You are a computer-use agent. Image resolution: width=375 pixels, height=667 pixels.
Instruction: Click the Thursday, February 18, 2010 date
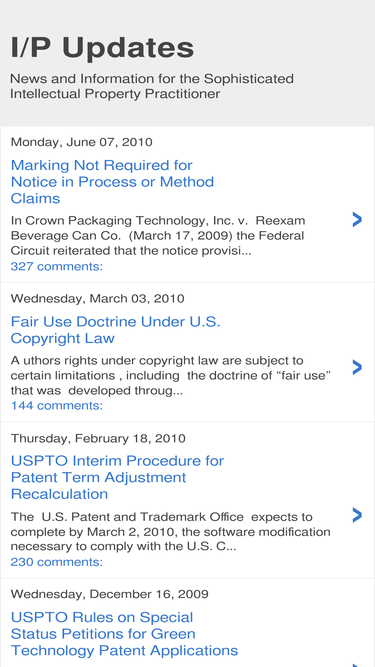click(98, 438)
